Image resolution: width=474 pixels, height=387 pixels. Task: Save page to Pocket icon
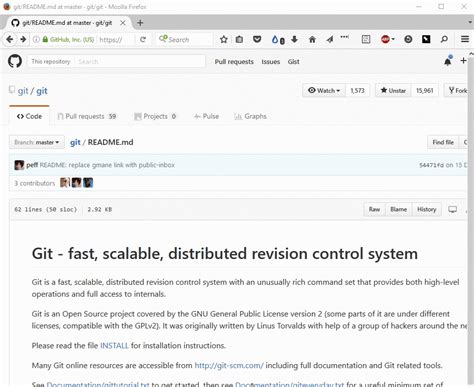(257, 39)
